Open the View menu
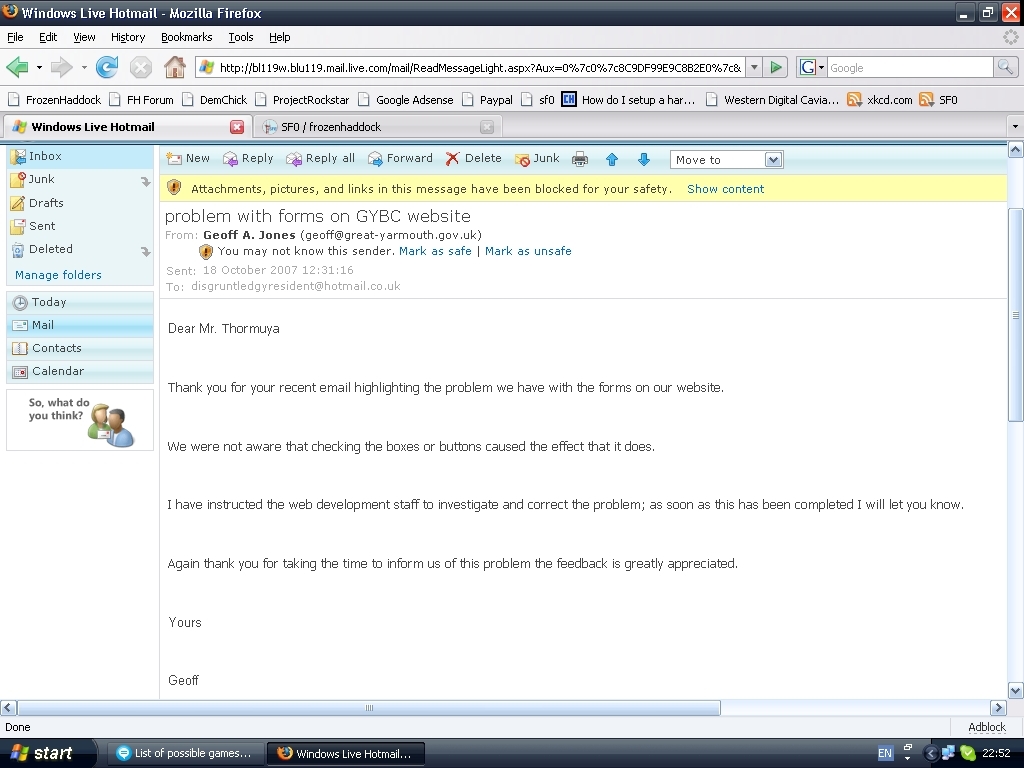Screen dimensions: 1024x768 [x=84, y=37]
